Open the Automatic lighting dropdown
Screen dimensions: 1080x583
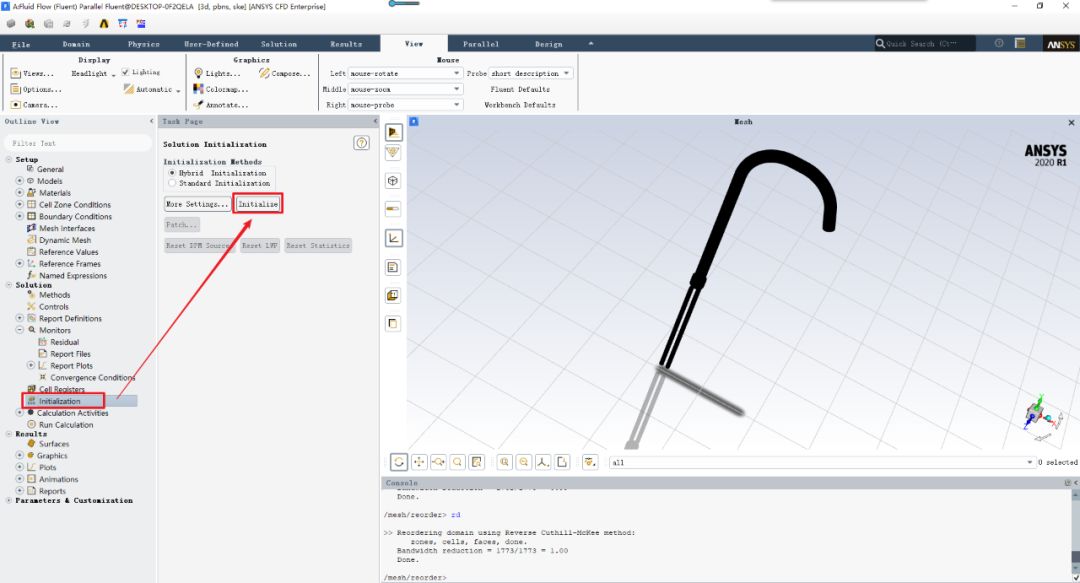[153, 89]
